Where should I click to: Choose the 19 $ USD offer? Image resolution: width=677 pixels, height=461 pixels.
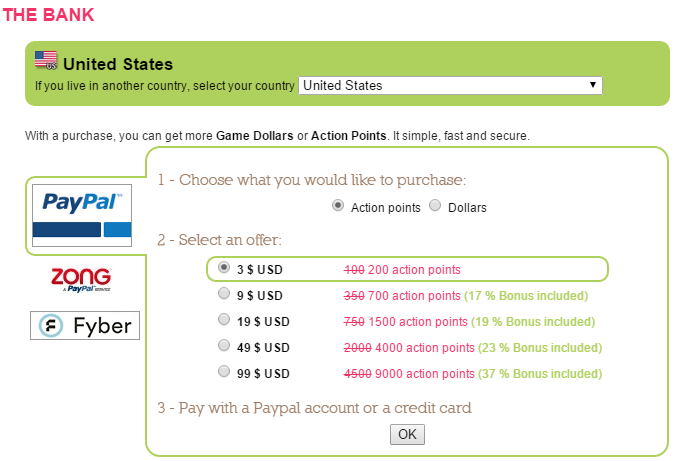click(x=224, y=320)
